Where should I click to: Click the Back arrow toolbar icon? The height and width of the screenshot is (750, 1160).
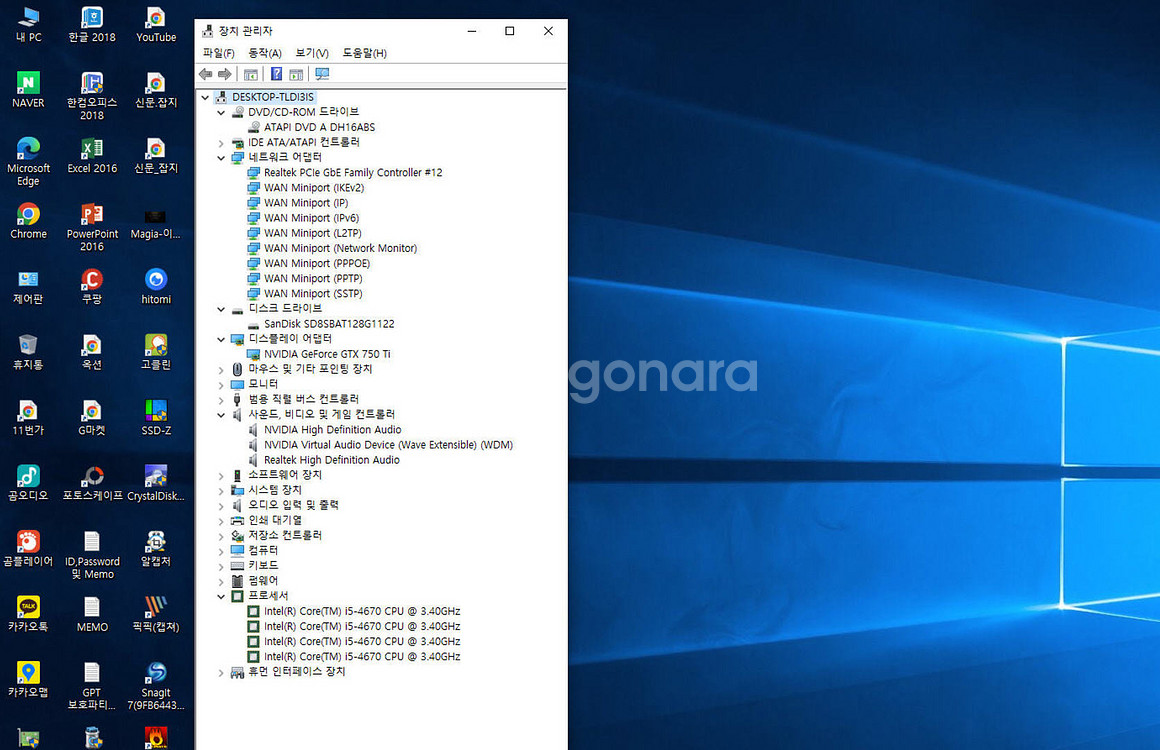pyautogui.click(x=206, y=74)
